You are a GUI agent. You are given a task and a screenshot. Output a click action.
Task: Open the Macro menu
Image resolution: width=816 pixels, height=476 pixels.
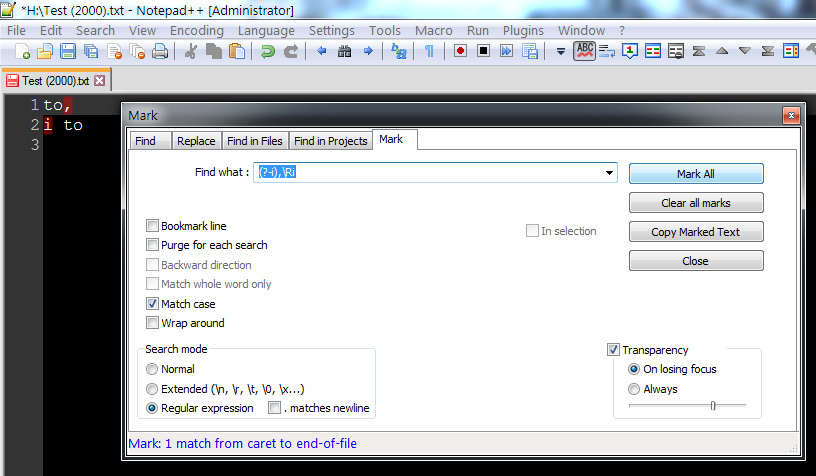coord(434,31)
